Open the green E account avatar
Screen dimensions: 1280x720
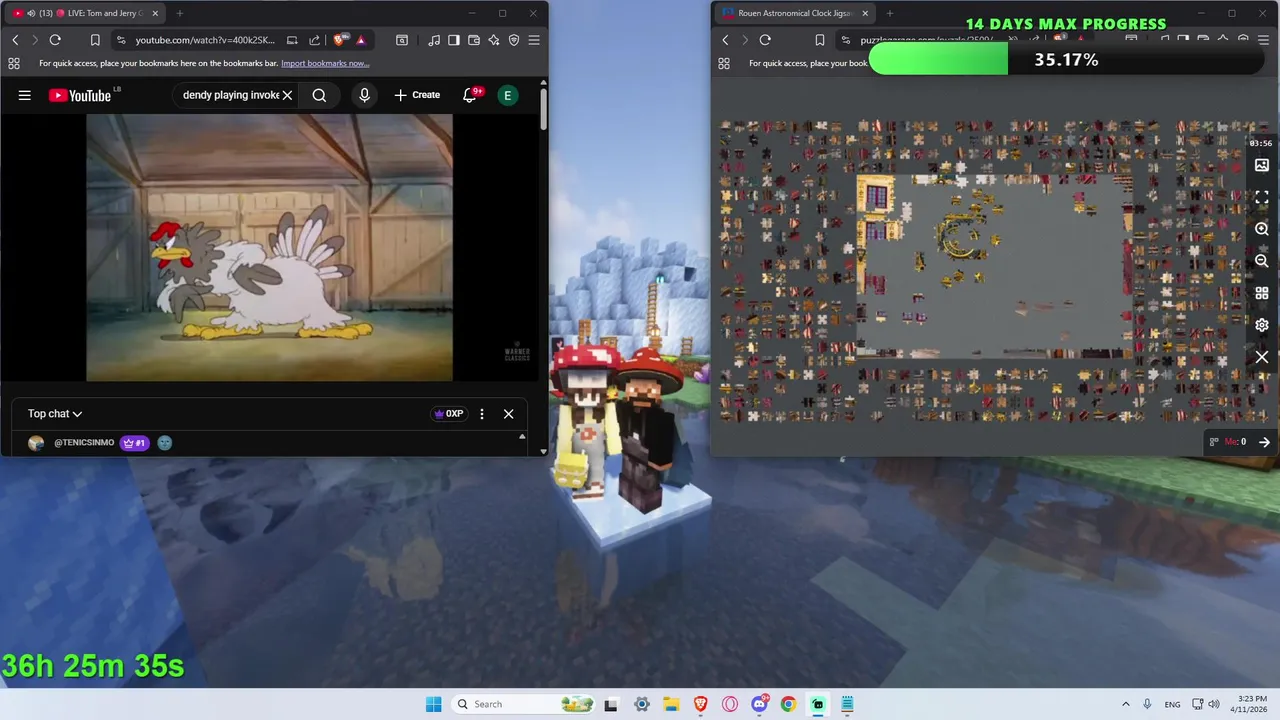(508, 95)
